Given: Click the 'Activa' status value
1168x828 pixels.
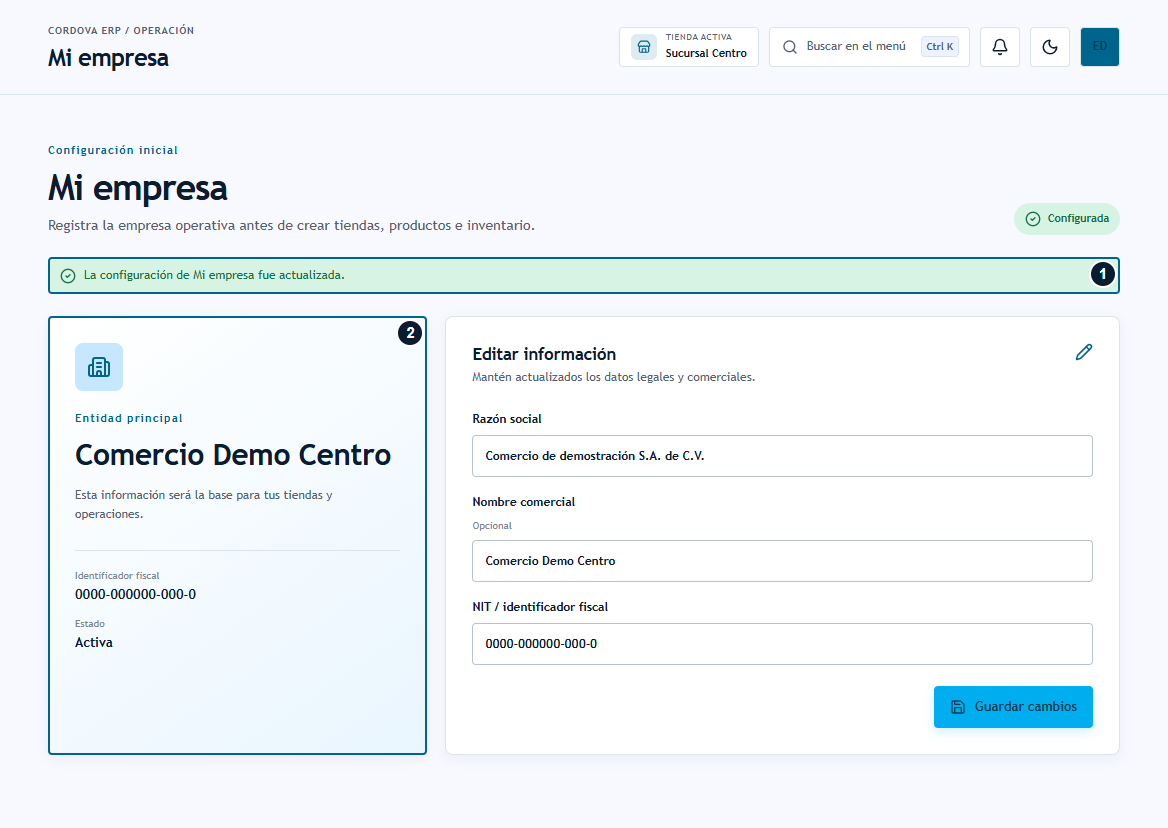Looking at the screenshot, I should [94, 643].
